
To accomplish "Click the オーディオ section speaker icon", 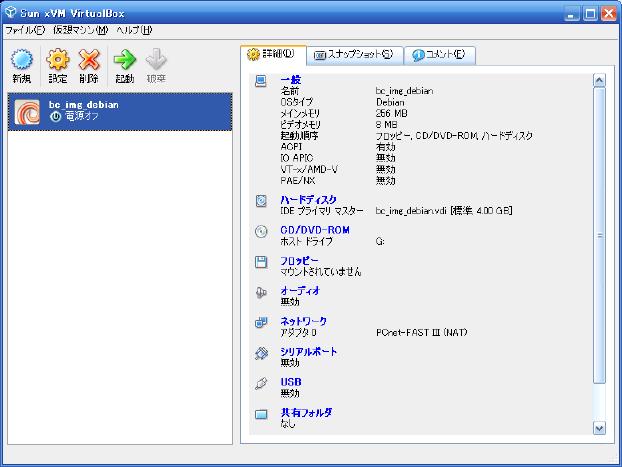I will [x=261, y=292].
